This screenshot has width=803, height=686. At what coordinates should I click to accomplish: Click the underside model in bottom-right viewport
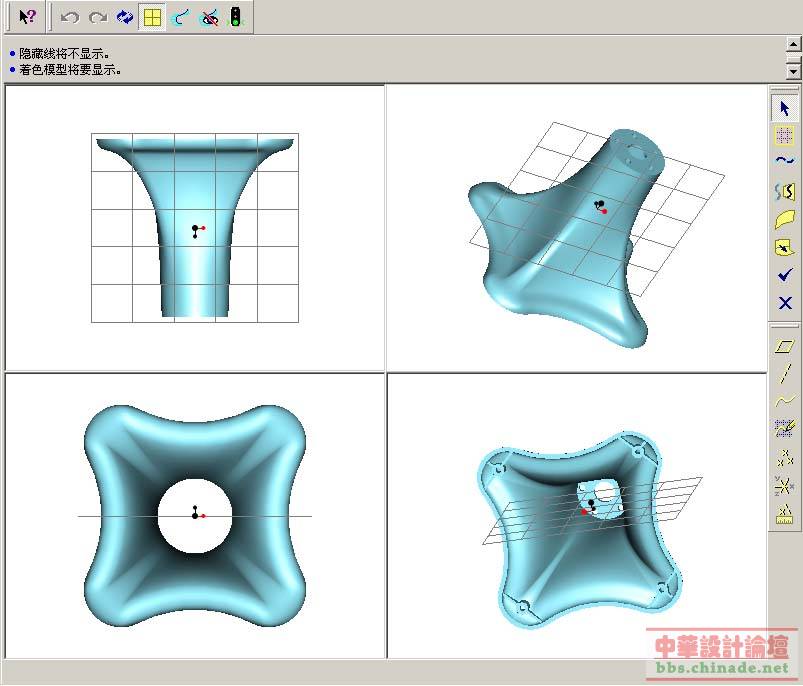pyautogui.click(x=580, y=530)
